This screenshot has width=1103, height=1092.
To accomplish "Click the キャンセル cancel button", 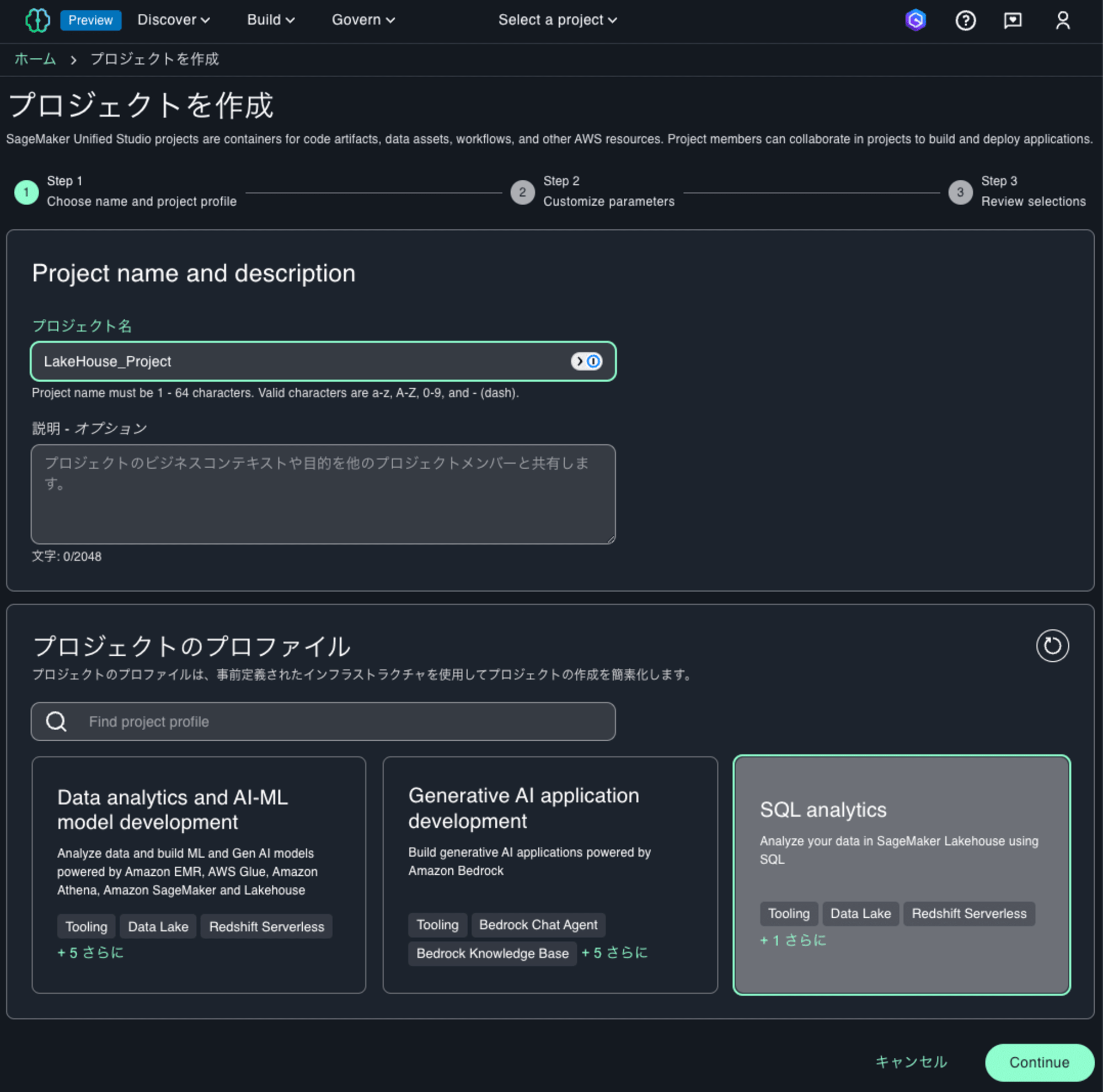I will tap(911, 1062).
